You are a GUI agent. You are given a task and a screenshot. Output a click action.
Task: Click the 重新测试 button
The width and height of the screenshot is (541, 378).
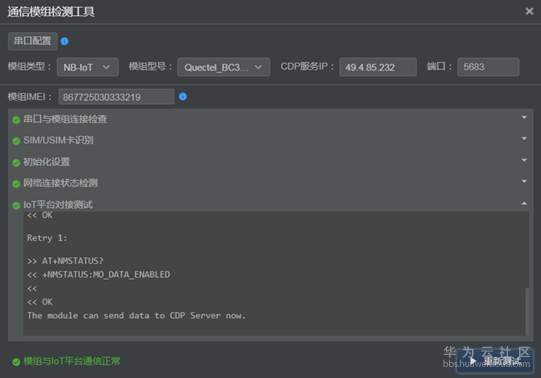pyautogui.click(x=495, y=361)
